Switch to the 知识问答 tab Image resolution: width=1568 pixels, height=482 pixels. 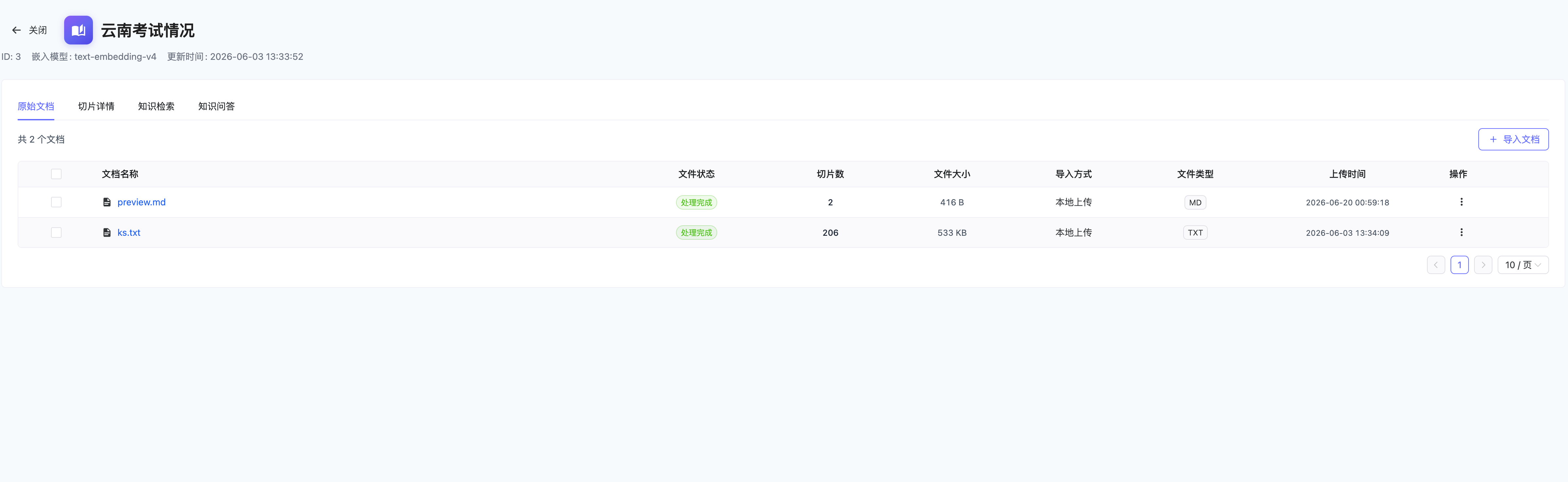click(216, 107)
